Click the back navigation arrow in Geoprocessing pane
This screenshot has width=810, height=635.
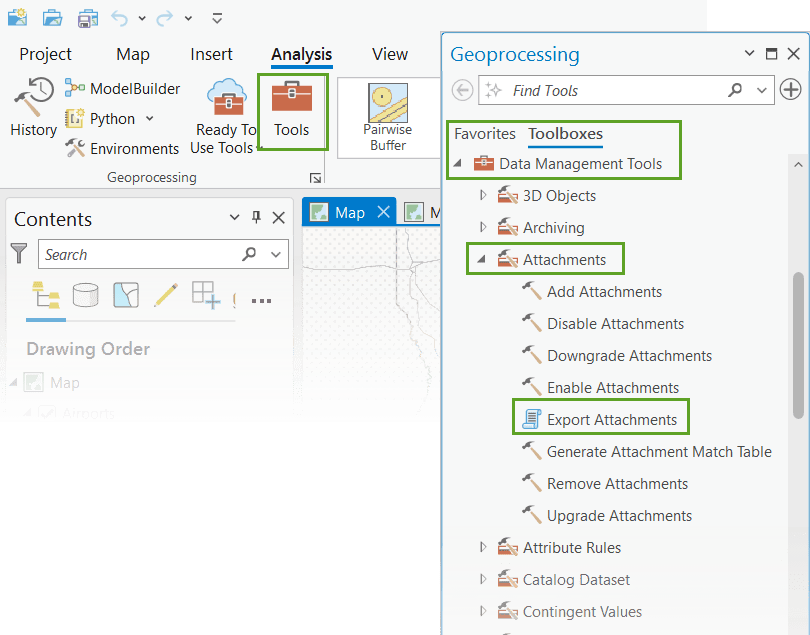click(461, 89)
